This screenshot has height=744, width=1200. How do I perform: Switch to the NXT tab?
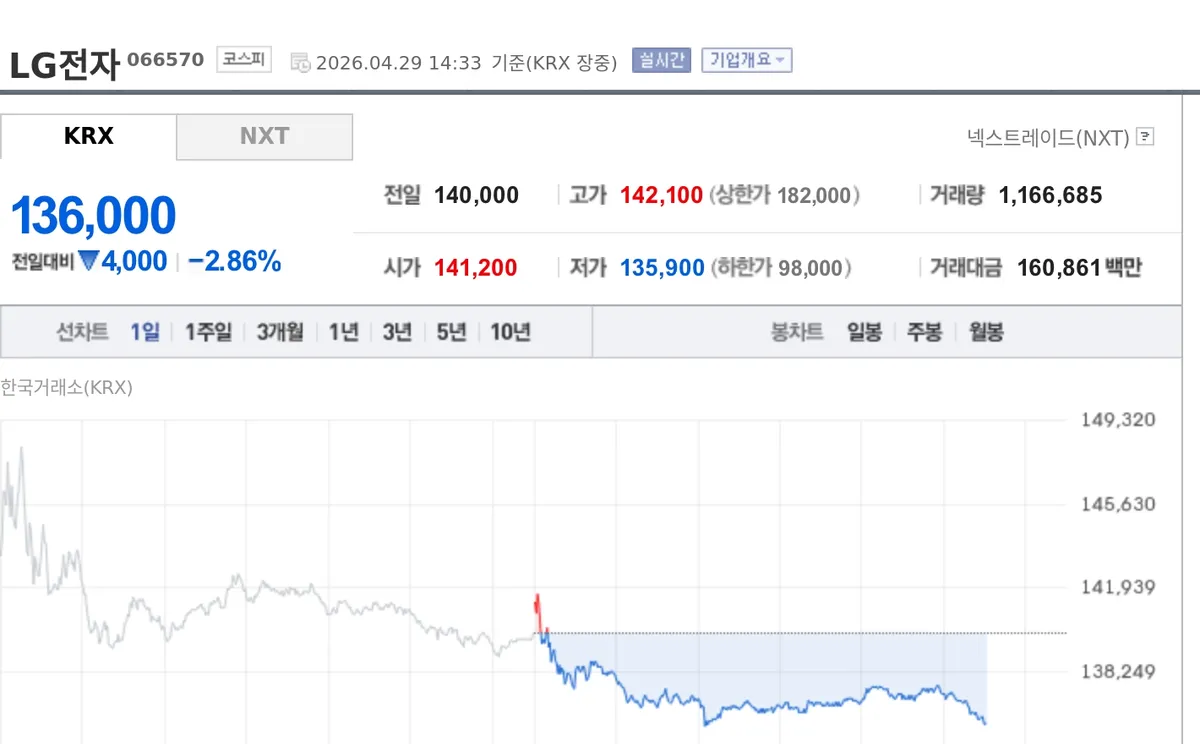[x=264, y=137]
